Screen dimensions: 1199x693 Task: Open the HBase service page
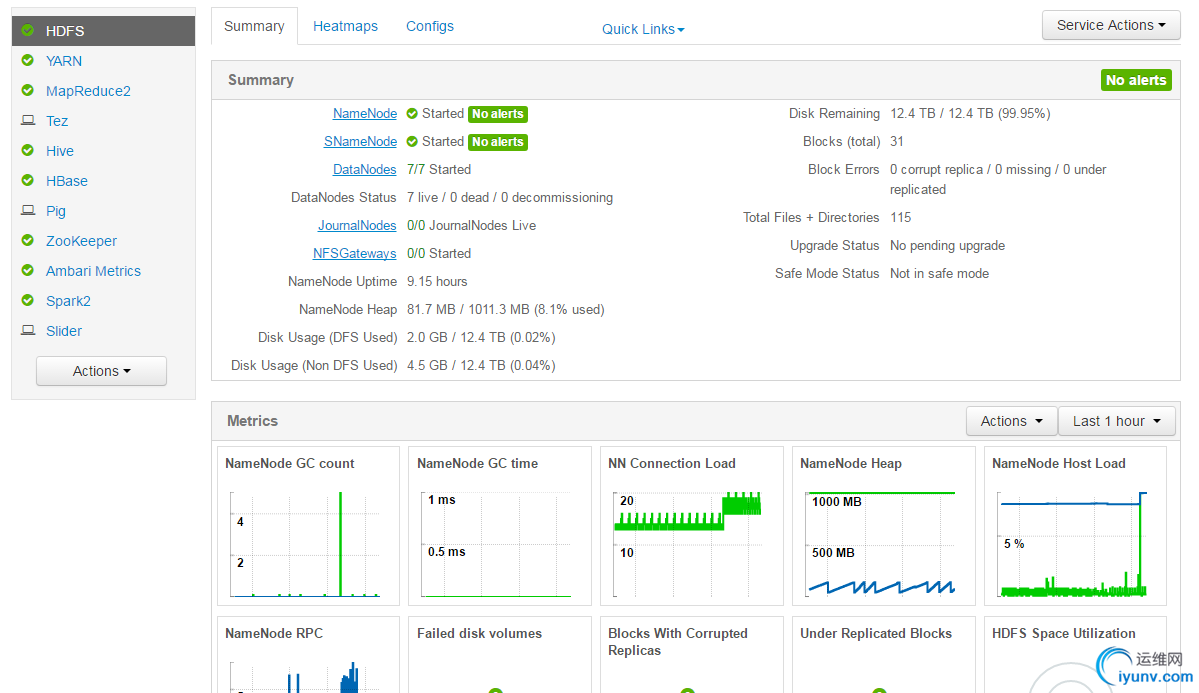(x=67, y=181)
